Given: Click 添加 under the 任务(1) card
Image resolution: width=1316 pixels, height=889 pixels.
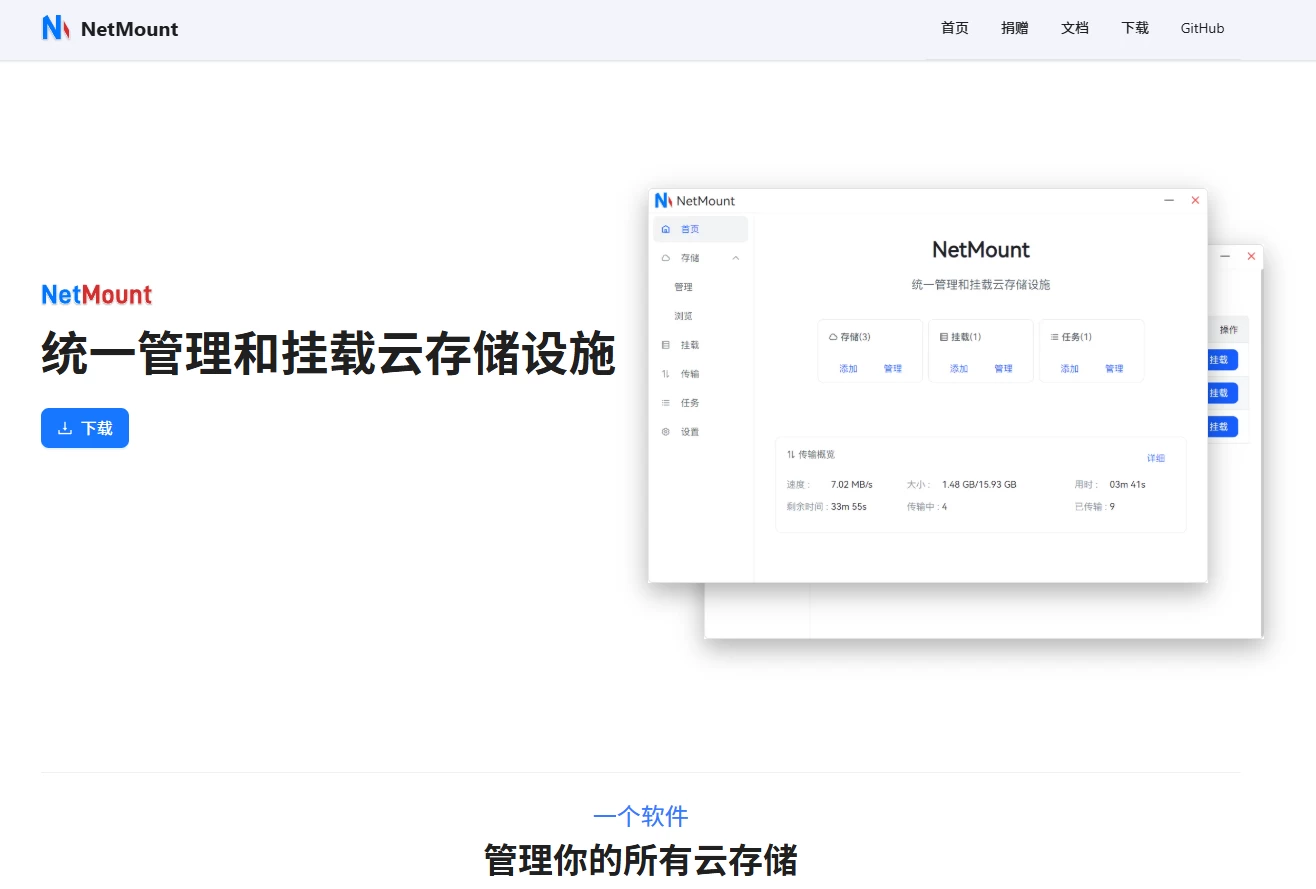Looking at the screenshot, I should coord(1068,368).
